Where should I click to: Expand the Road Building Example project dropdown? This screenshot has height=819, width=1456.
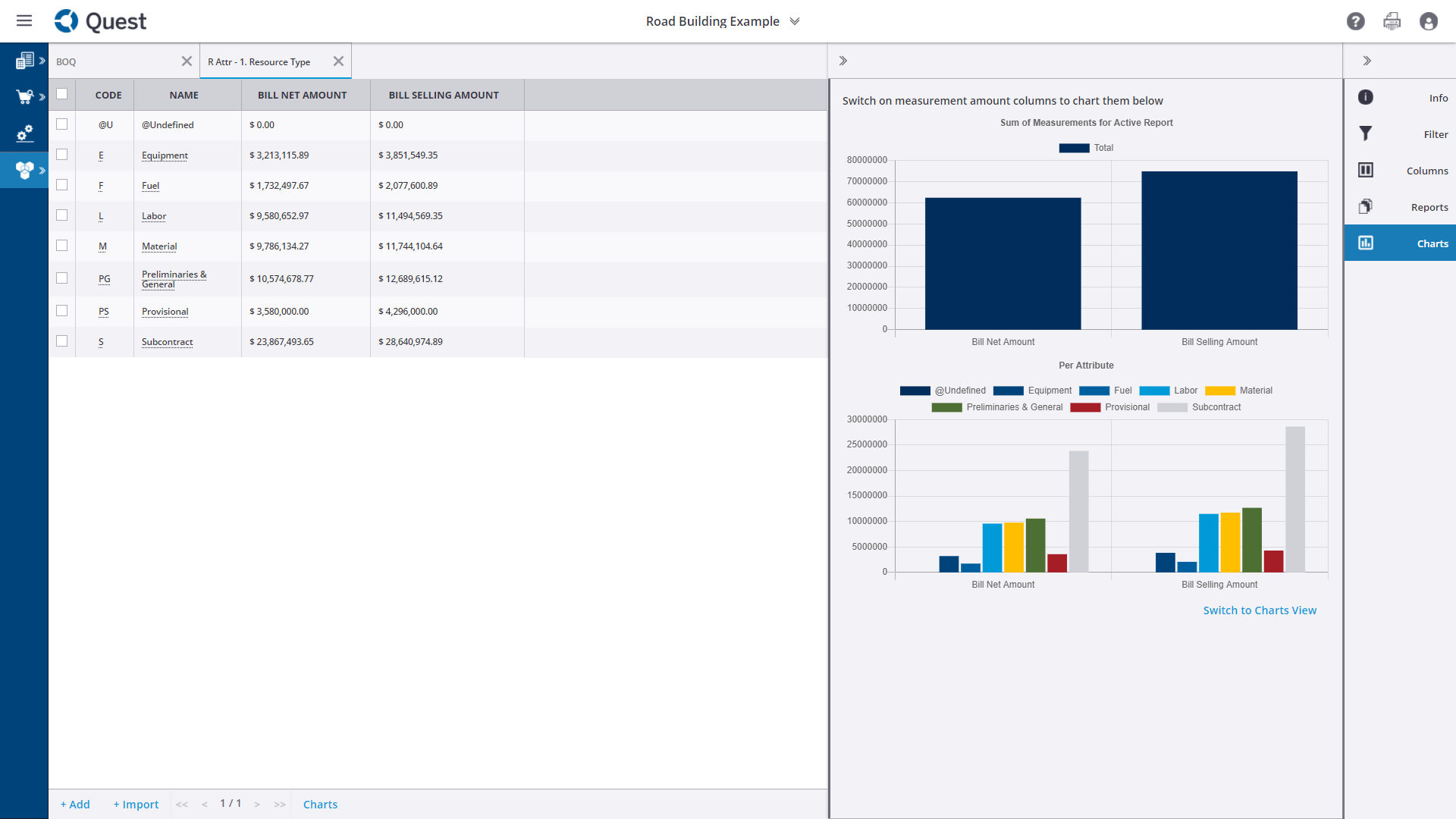pos(795,21)
